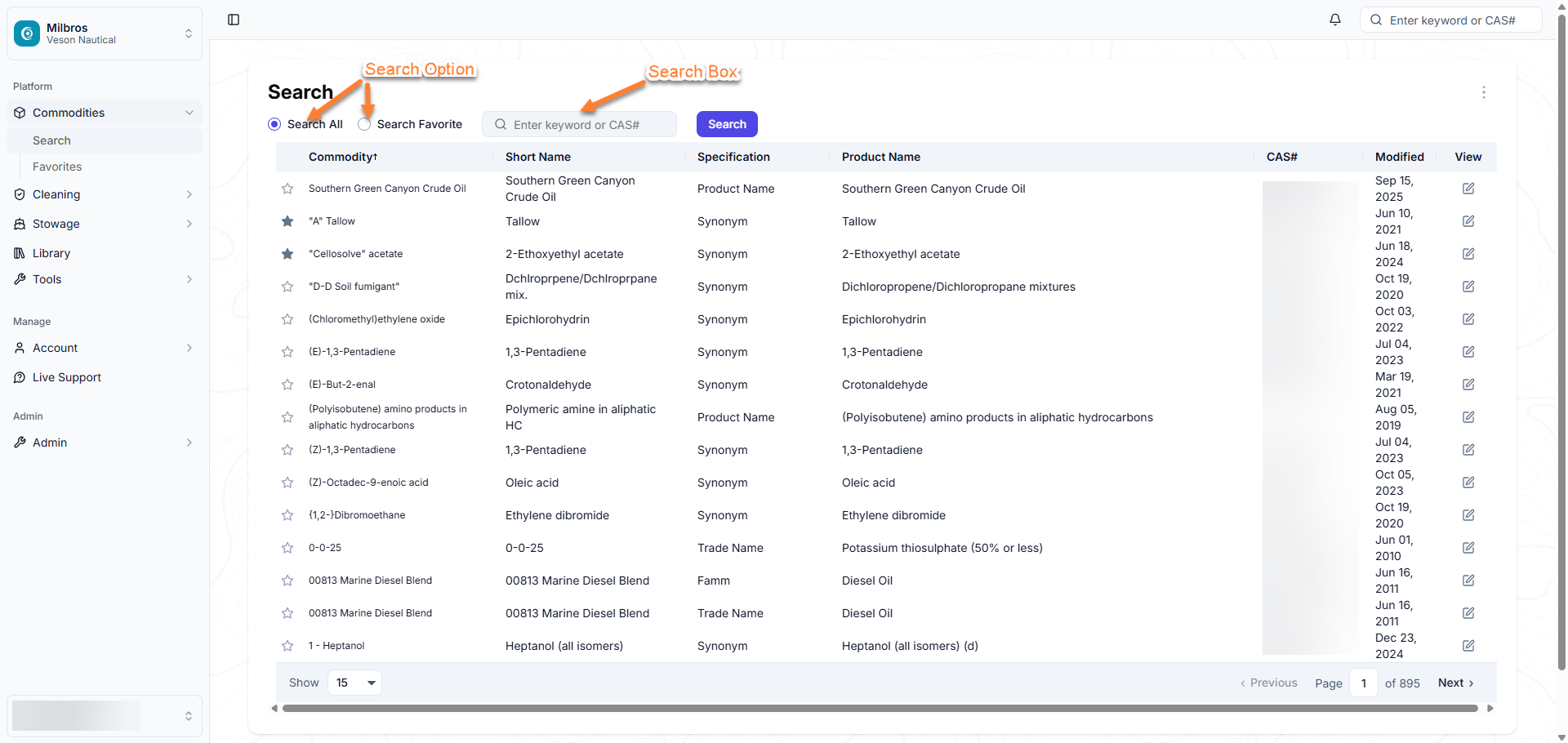1568x743 pixels.
Task: Click the blue Search button
Action: tap(727, 124)
